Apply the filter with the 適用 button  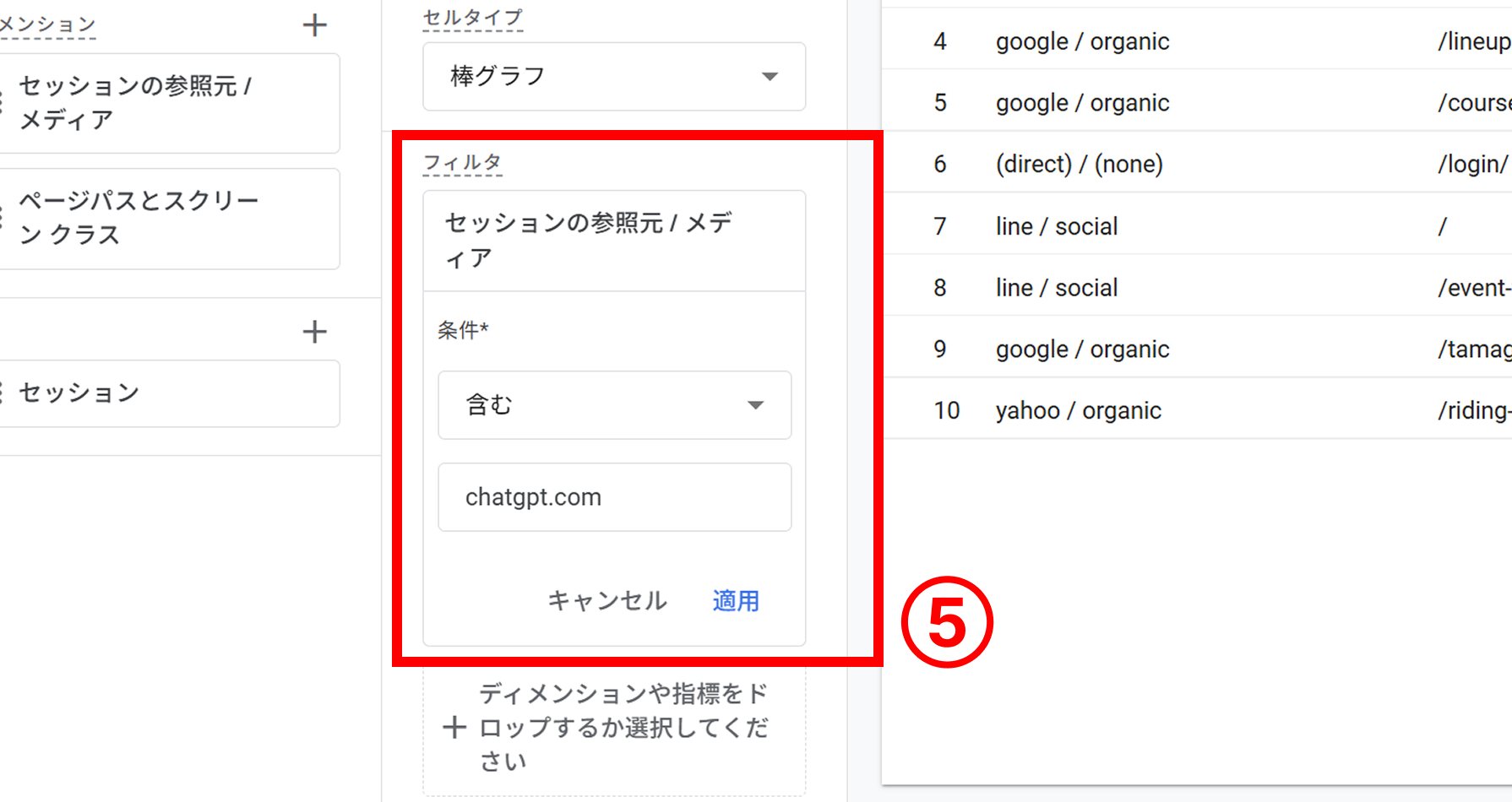pos(735,601)
